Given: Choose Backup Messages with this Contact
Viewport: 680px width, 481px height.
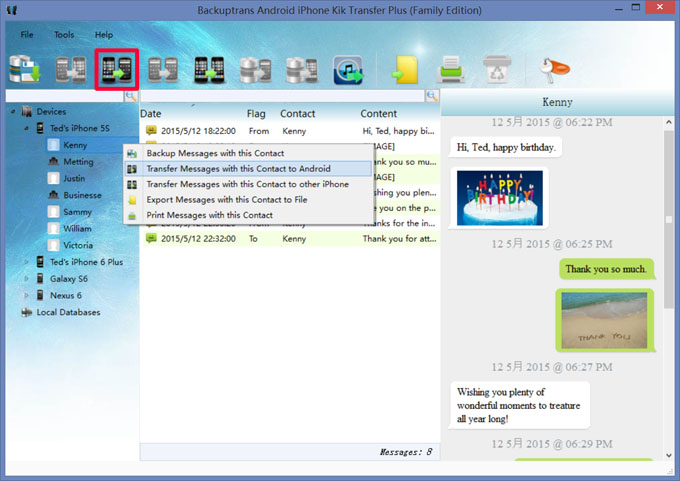Looking at the screenshot, I should click(x=248, y=154).
